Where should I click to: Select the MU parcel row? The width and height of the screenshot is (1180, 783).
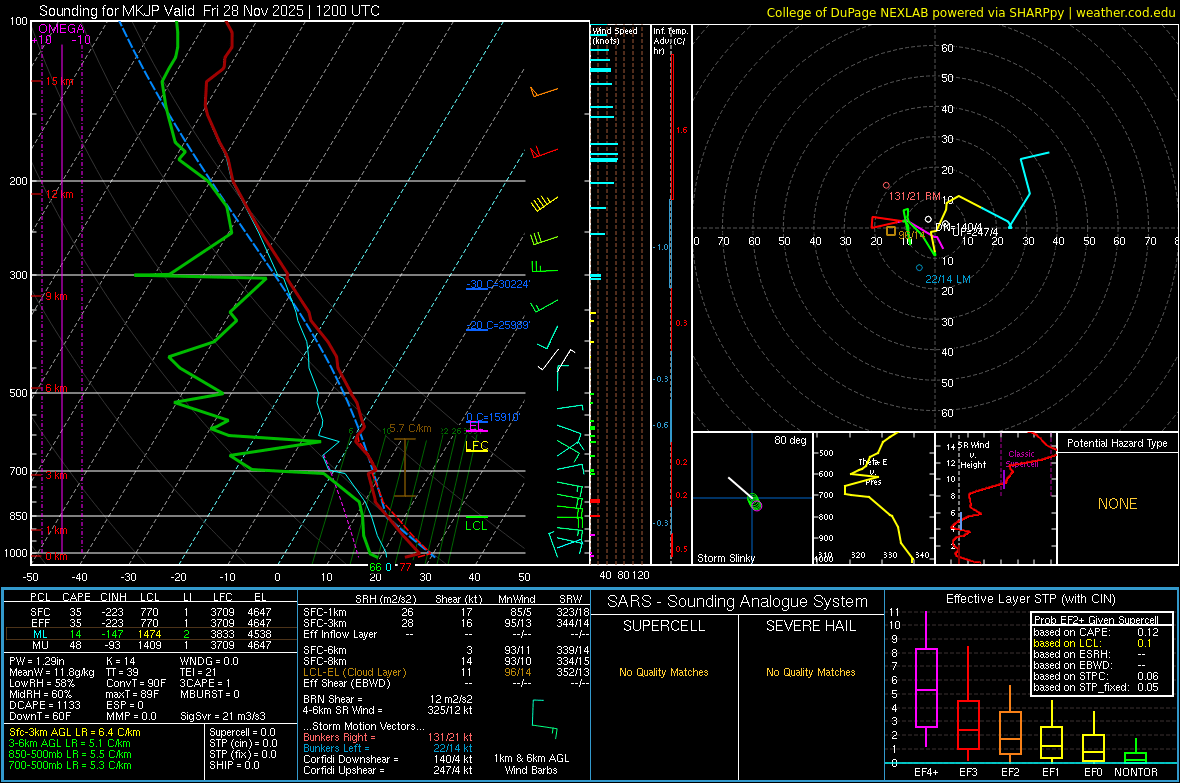pos(149,644)
